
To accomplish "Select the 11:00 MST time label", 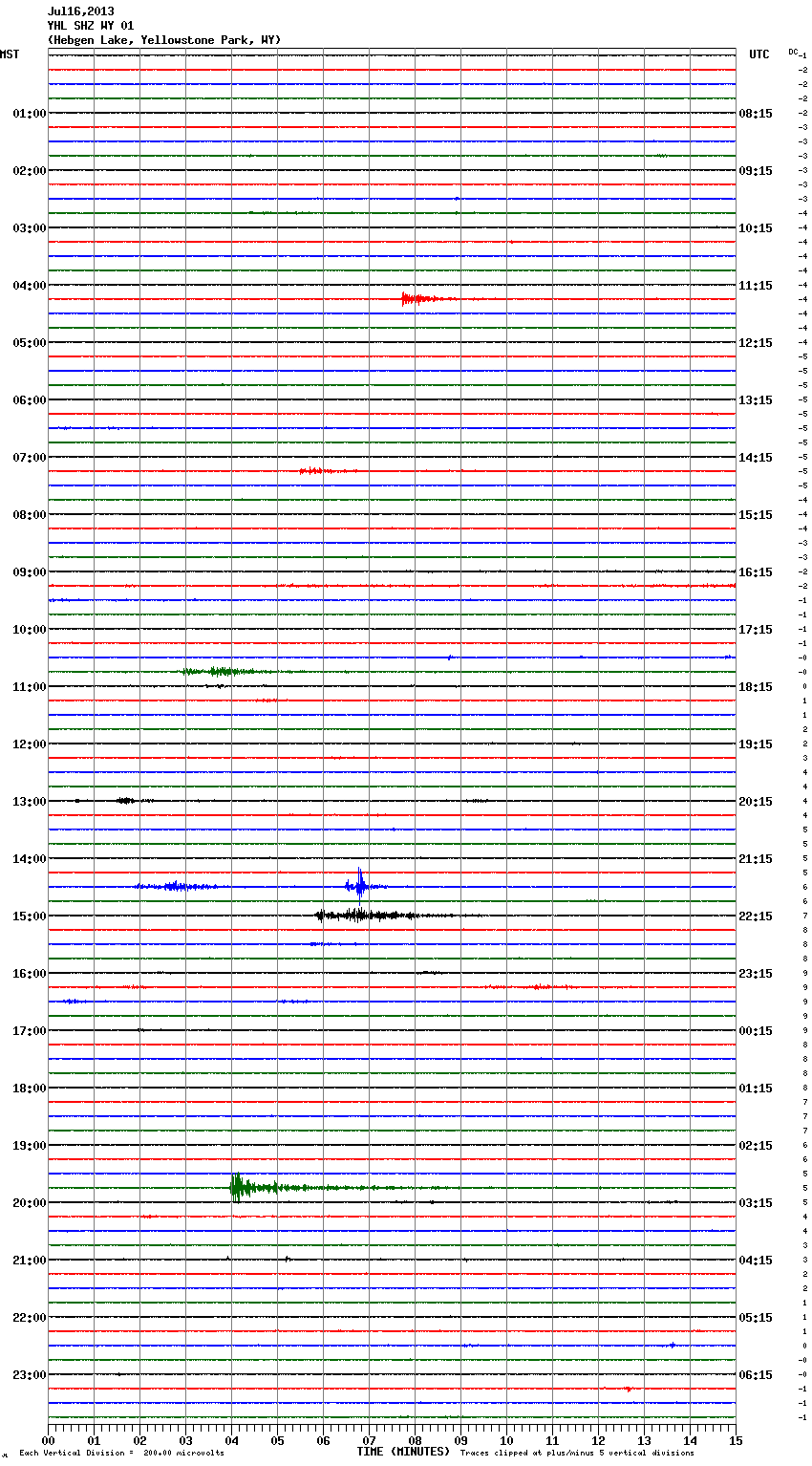I will (30, 687).
